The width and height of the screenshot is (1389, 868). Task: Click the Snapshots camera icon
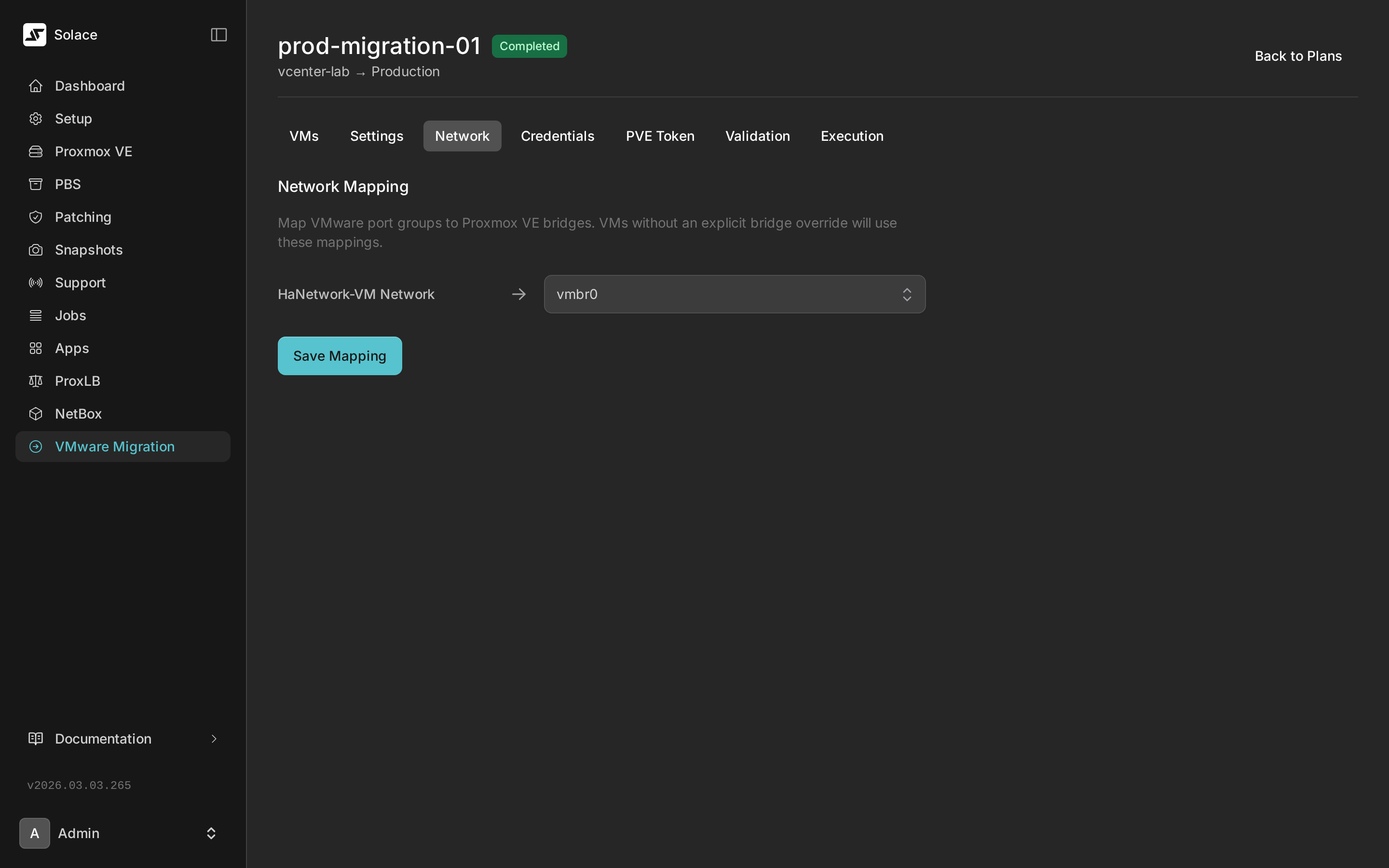point(36,250)
